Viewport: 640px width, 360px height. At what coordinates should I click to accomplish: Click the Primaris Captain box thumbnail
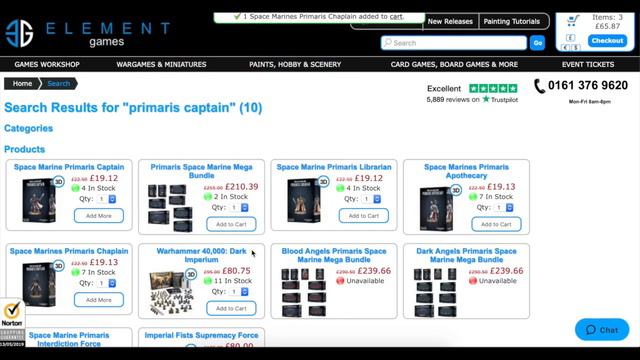tap(38, 200)
